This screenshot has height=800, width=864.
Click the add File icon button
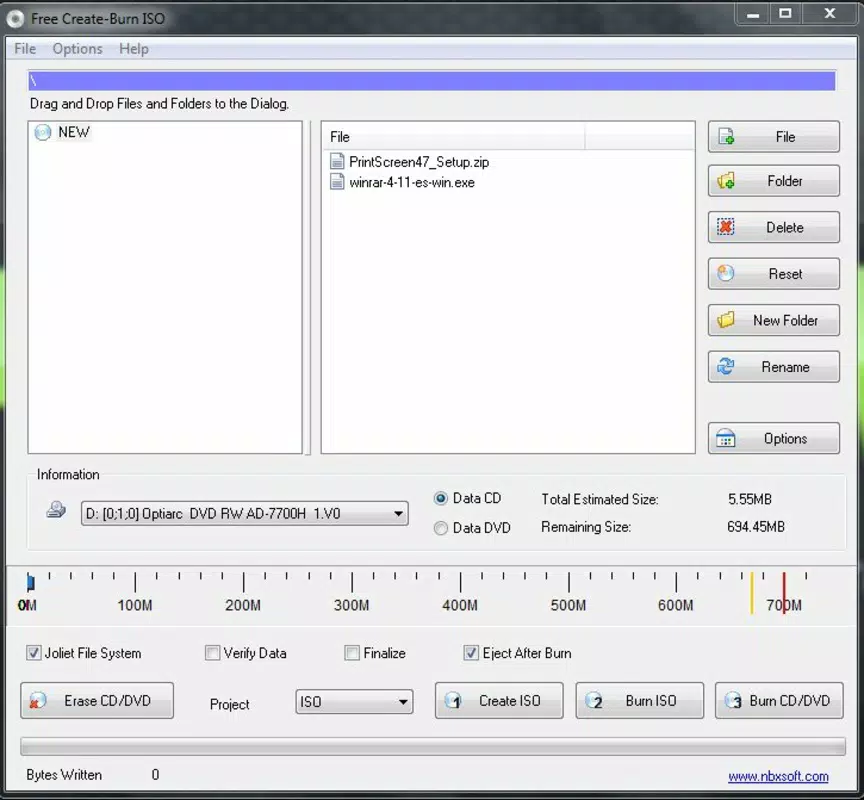726,136
